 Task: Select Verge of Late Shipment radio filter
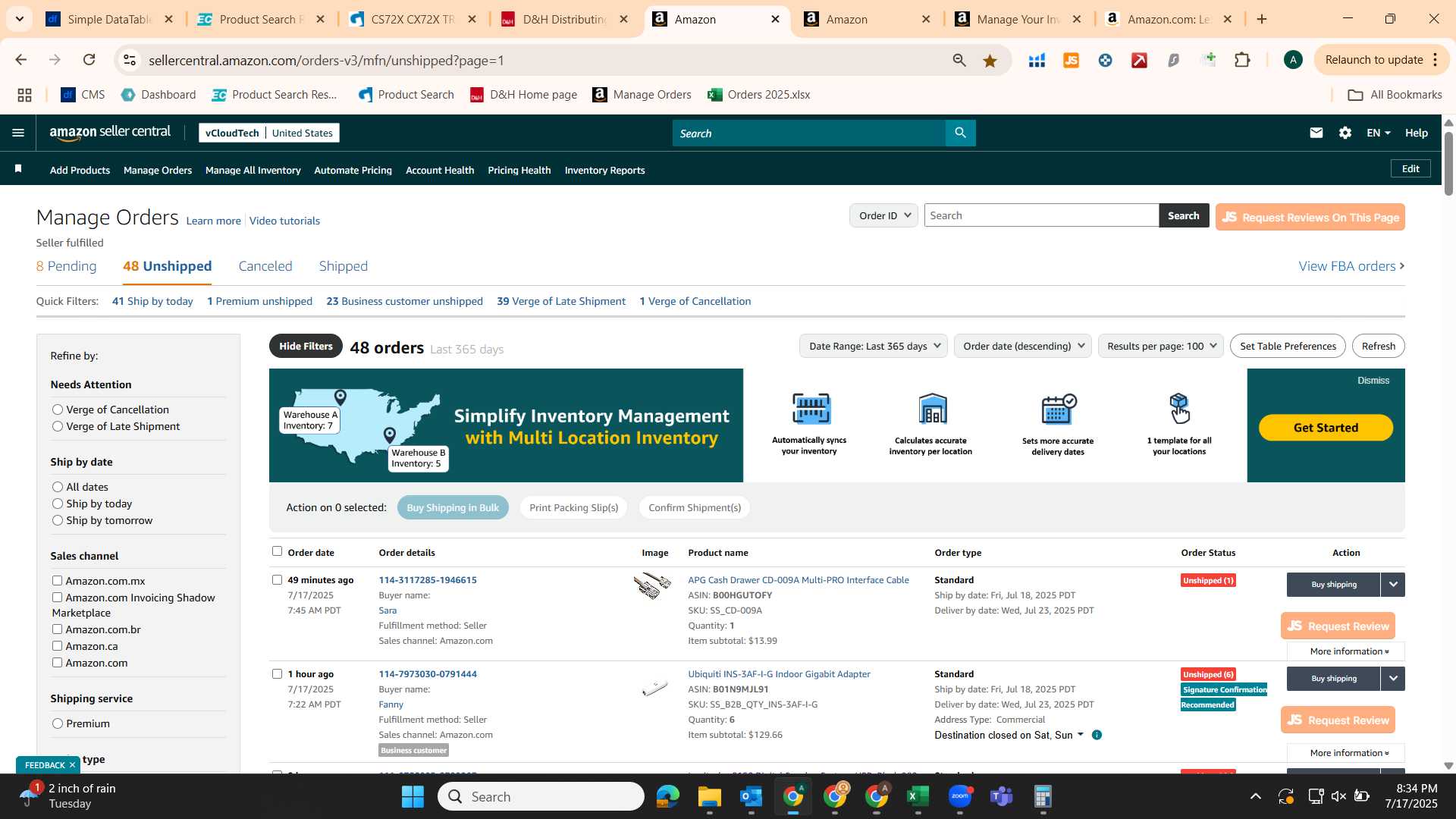[x=58, y=426]
